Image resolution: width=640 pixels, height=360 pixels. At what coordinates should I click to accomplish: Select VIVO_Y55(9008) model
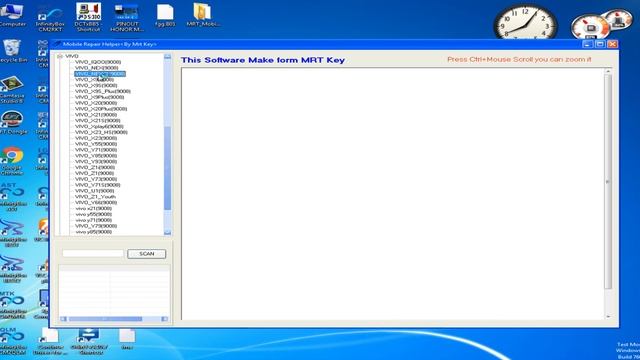[x=96, y=144]
